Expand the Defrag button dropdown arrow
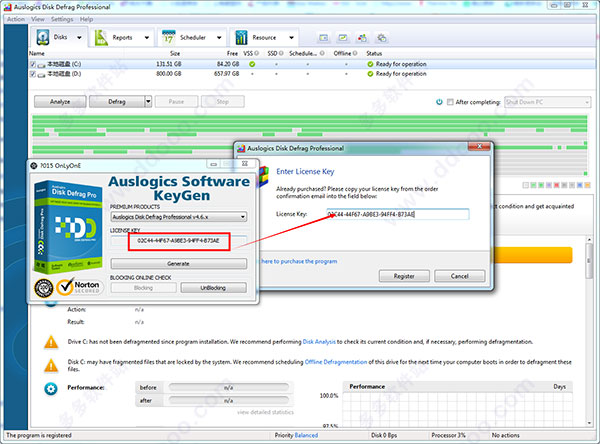The height and width of the screenshot is (444, 600). (x=148, y=101)
